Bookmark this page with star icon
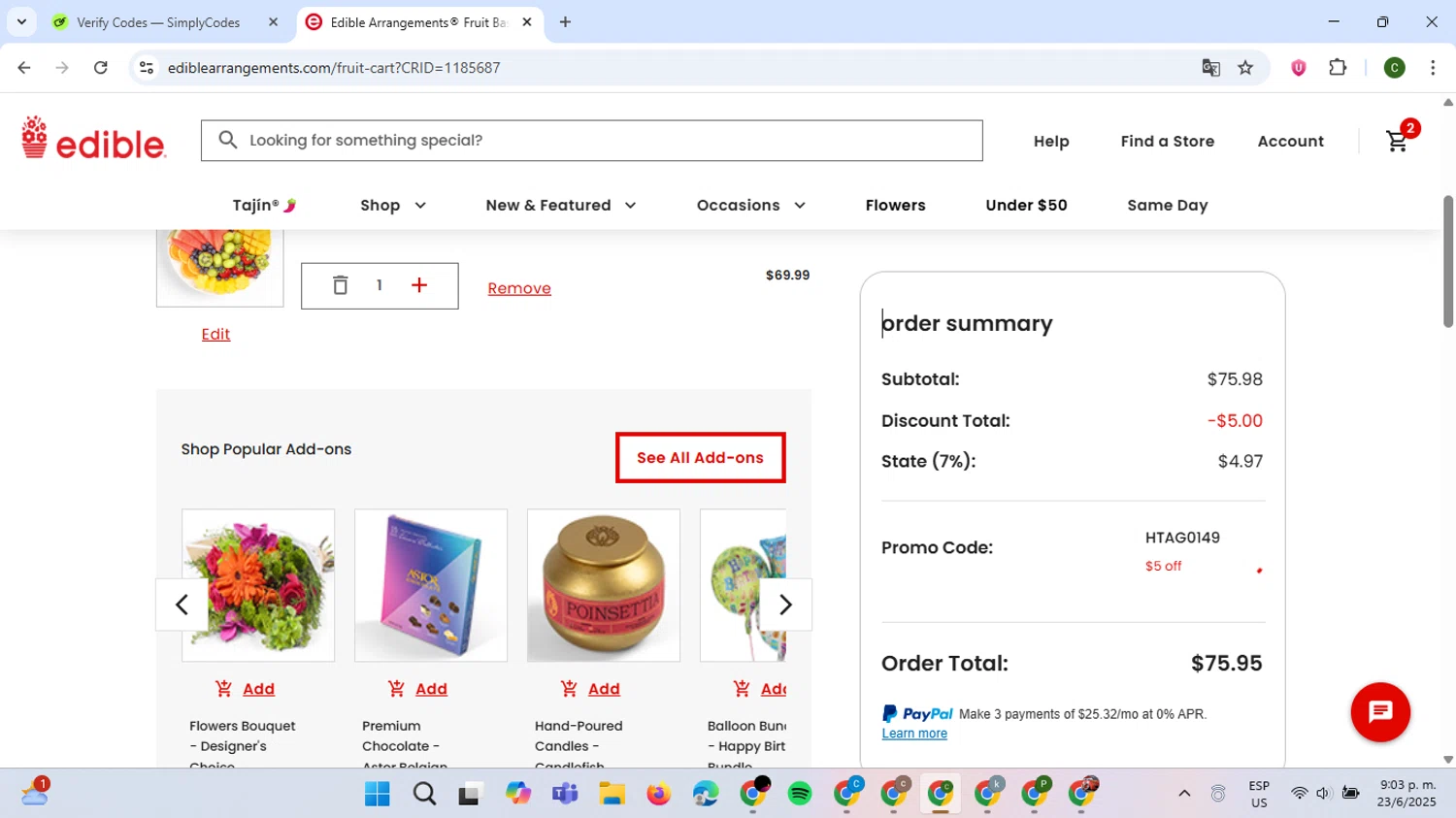The height and width of the screenshot is (818, 1456). tap(1245, 68)
